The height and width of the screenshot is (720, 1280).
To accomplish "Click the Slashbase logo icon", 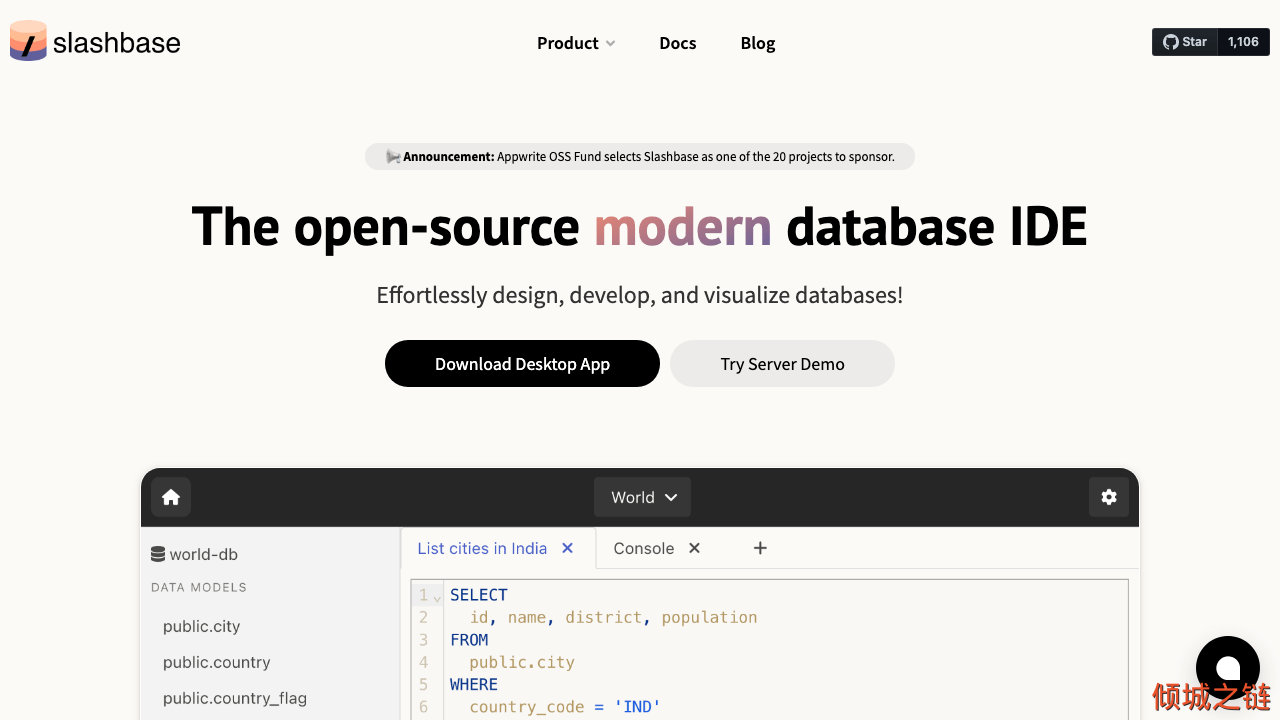I will tap(28, 41).
